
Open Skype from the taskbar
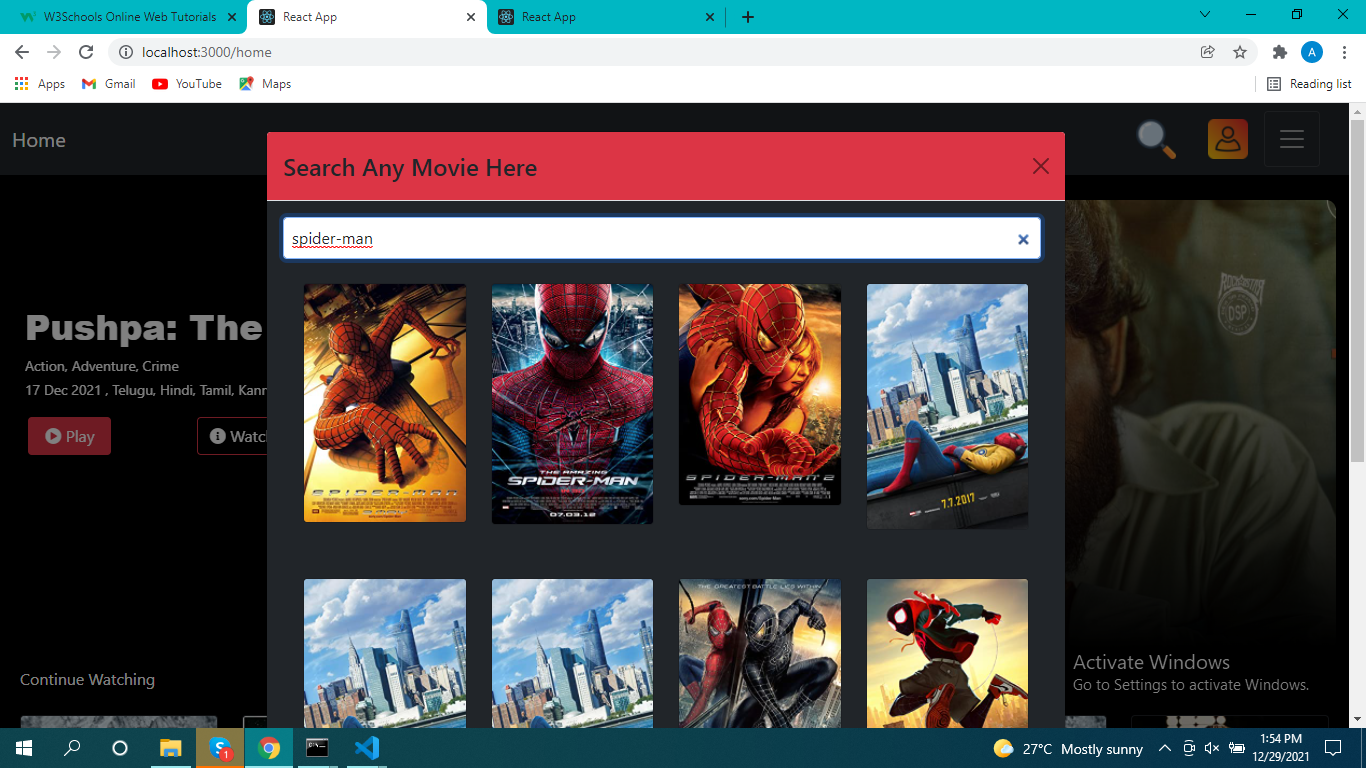pyautogui.click(x=219, y=748)
